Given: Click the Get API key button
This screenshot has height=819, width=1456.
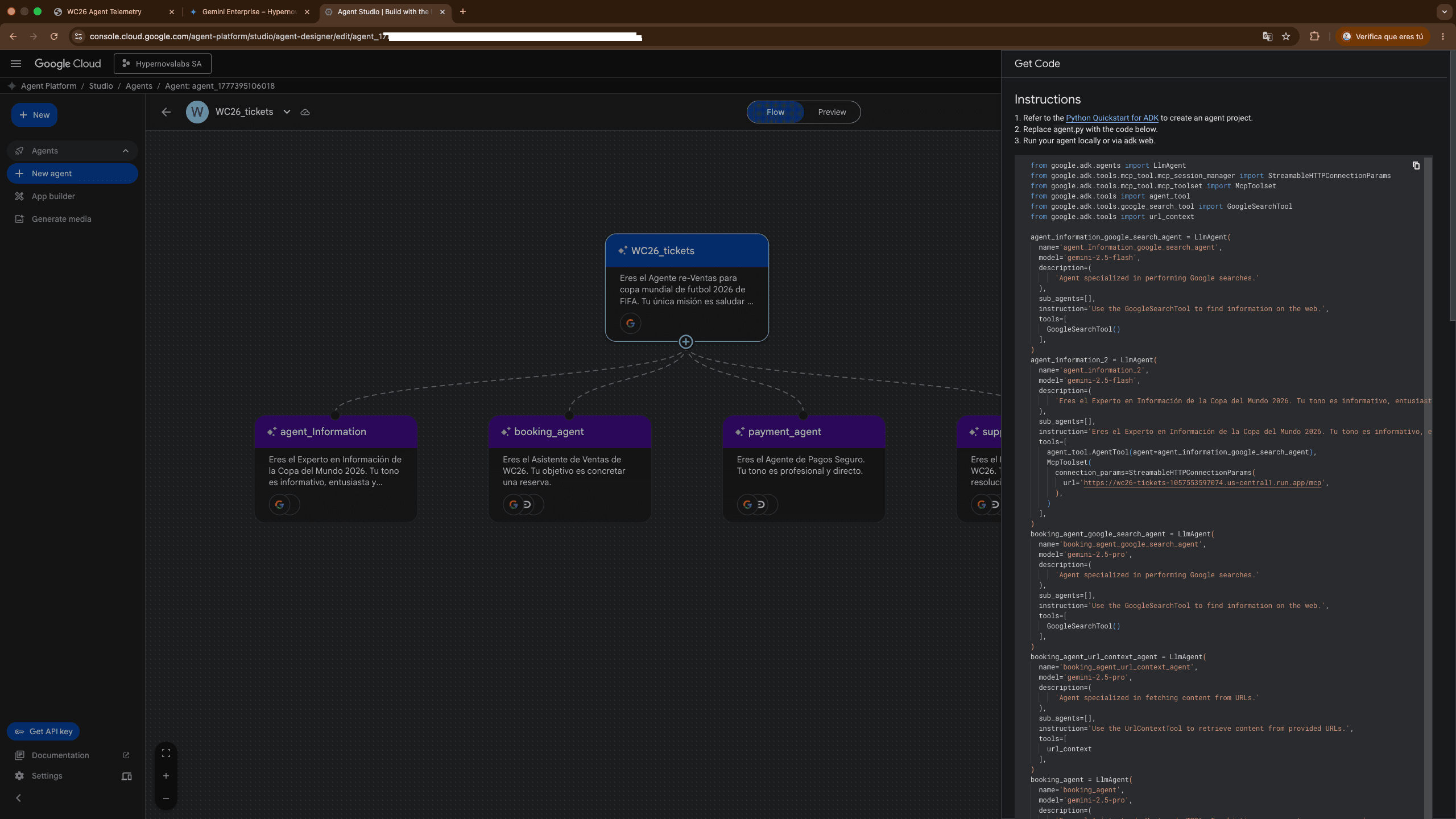Looking at the screenshot, I should click(43, 731).
